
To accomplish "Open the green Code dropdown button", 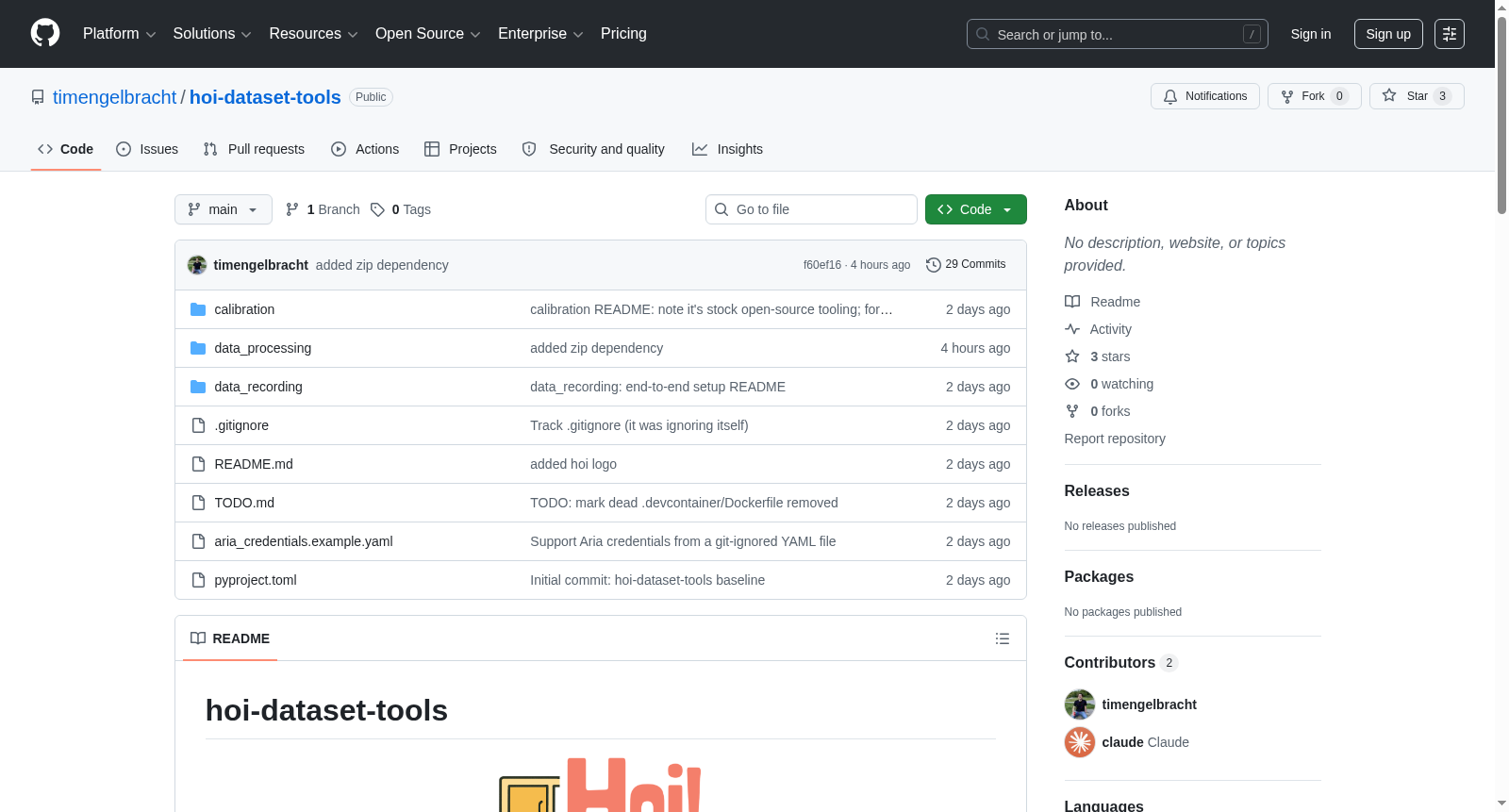I will click(976, 209).
